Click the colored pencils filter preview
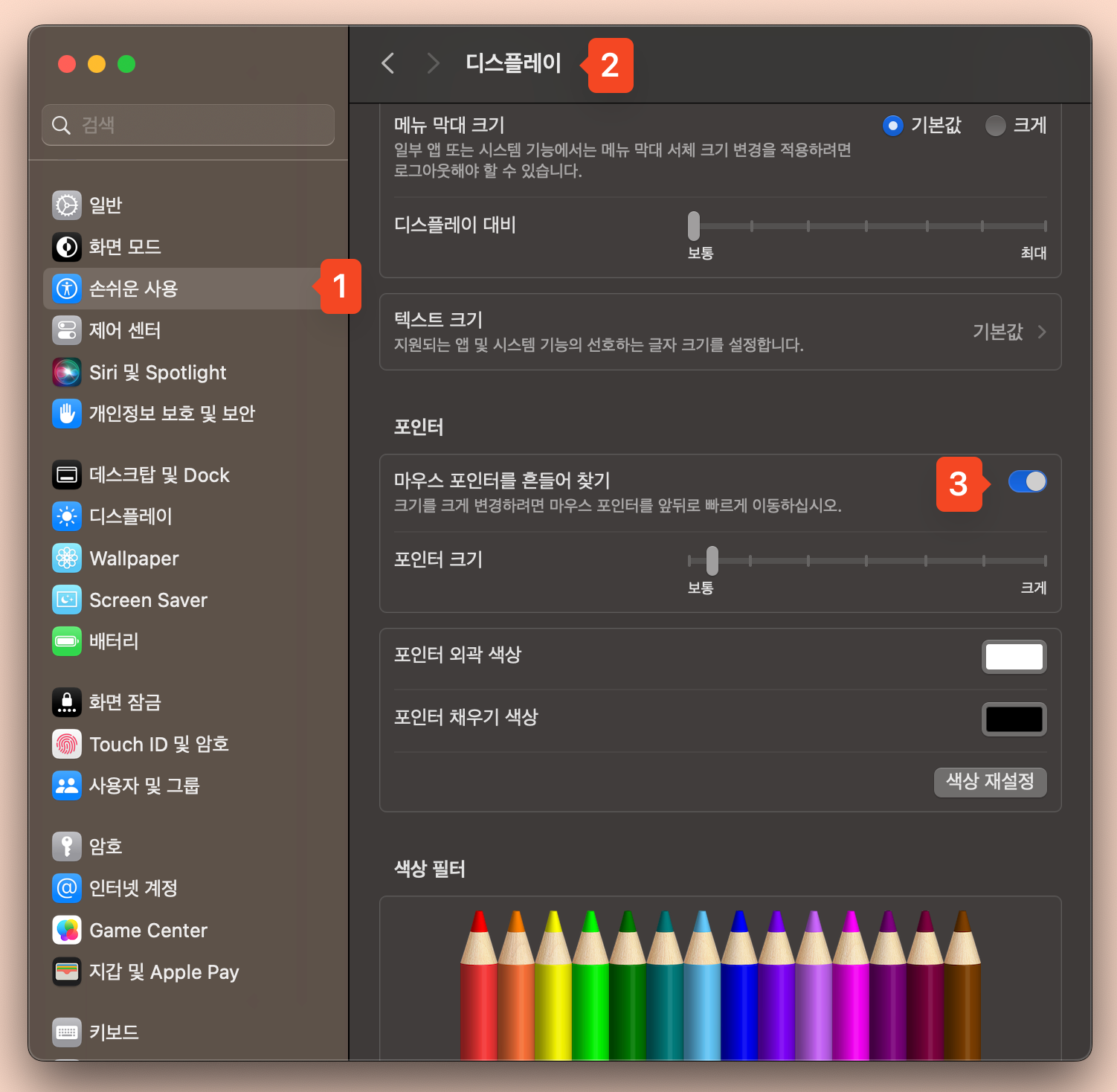The image size is (1117, 1092). (720, 986)
